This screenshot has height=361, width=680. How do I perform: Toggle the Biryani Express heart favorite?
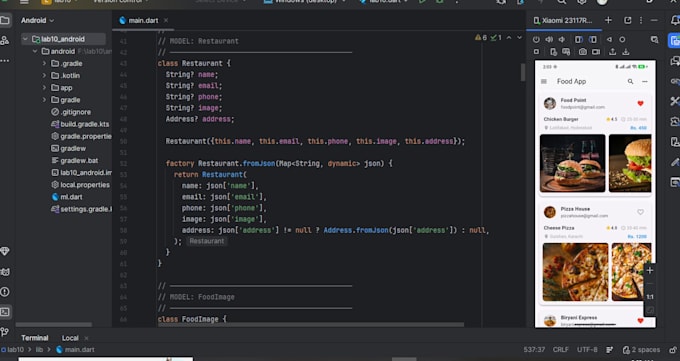pyautogui.click(x=640, y=321)
